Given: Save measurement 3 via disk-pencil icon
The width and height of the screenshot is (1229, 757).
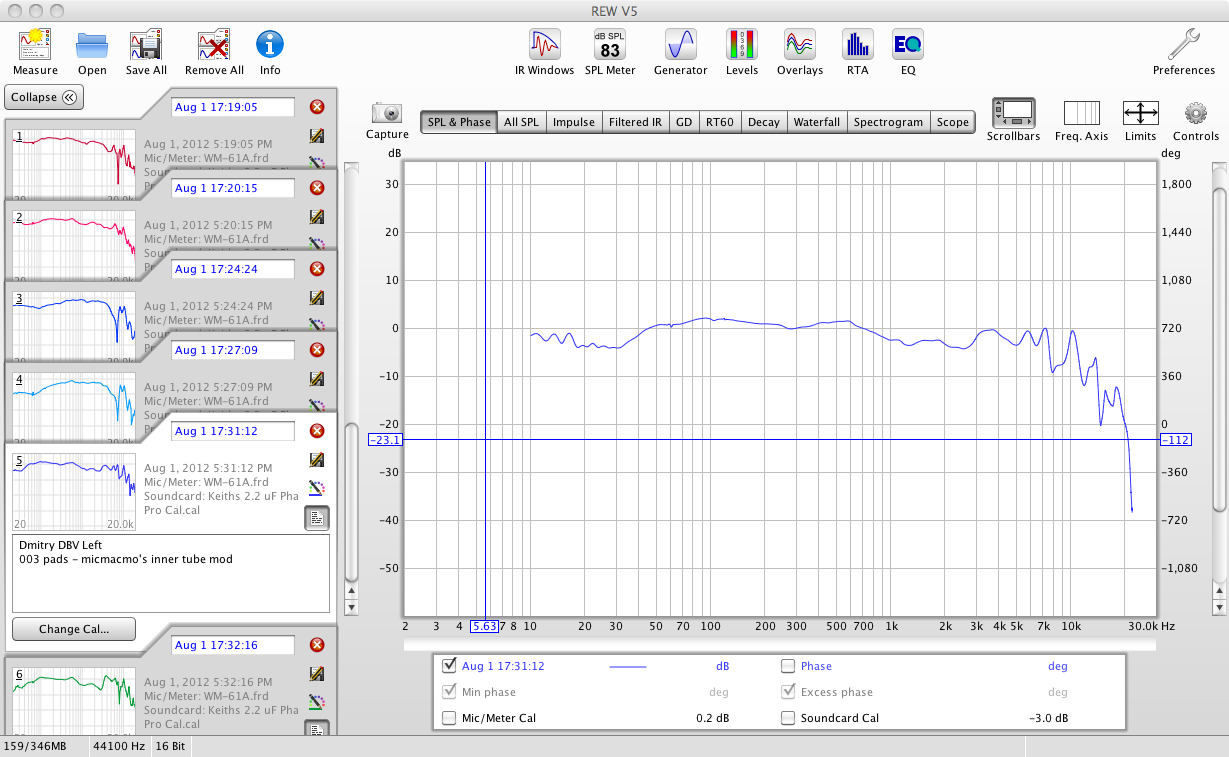Looking at the screenshot, I should point(317,298).
